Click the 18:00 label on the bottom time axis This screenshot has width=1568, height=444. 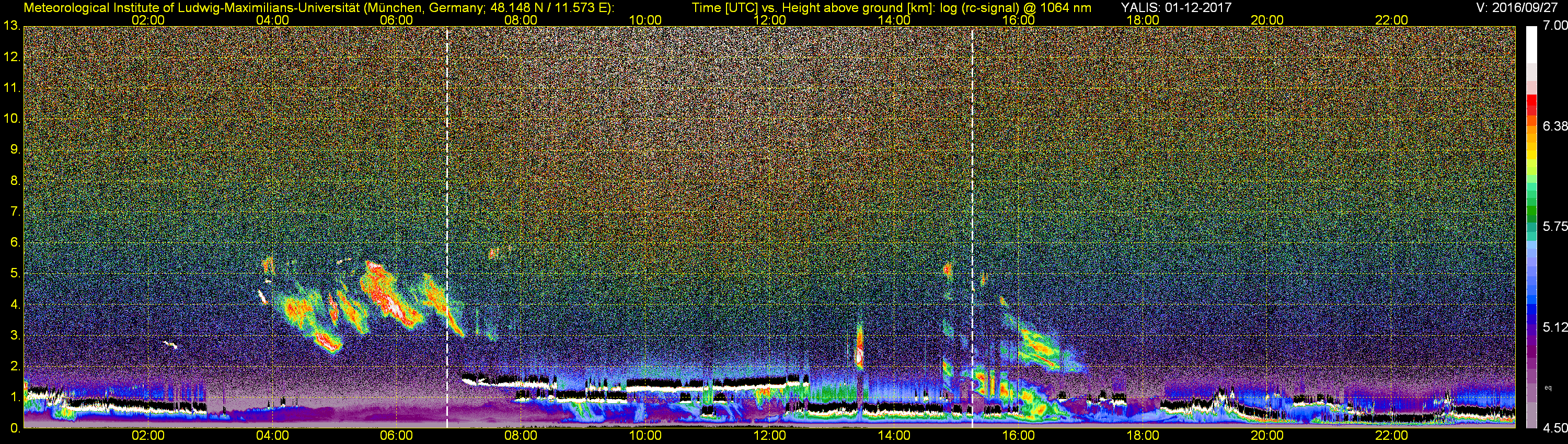[x=1143, y=436]
